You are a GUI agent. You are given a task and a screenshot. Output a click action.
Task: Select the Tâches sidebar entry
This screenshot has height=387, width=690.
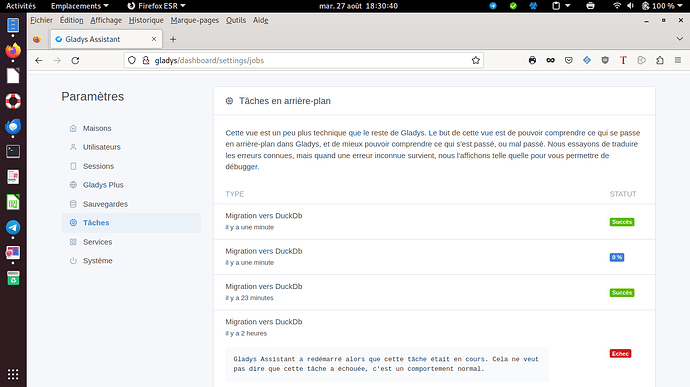point(131,223)
